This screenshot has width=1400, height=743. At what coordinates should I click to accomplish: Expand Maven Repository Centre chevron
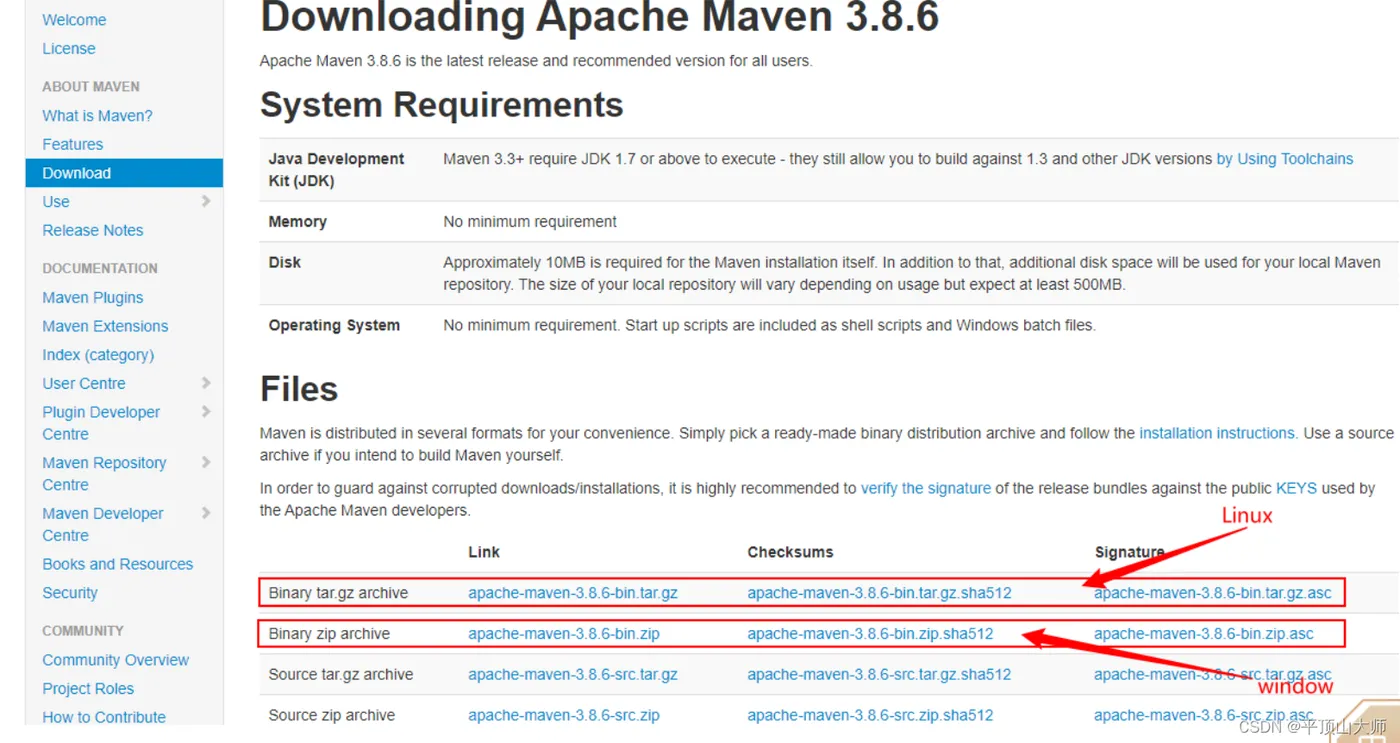206,462
